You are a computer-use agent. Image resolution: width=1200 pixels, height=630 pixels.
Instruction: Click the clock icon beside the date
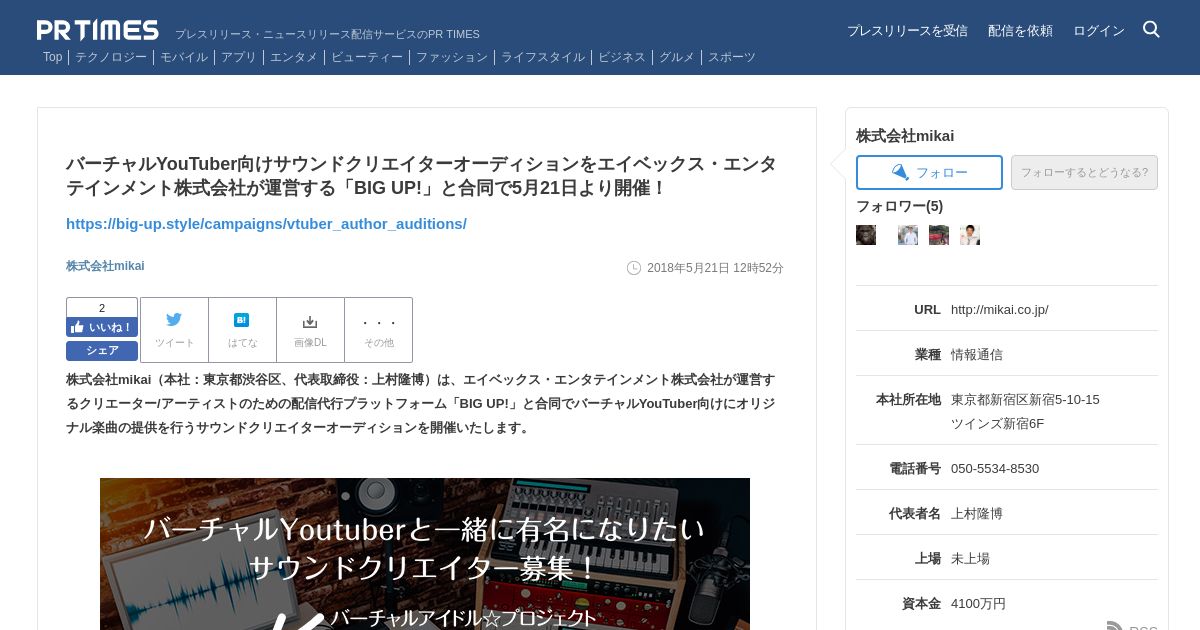coord(634,268)
